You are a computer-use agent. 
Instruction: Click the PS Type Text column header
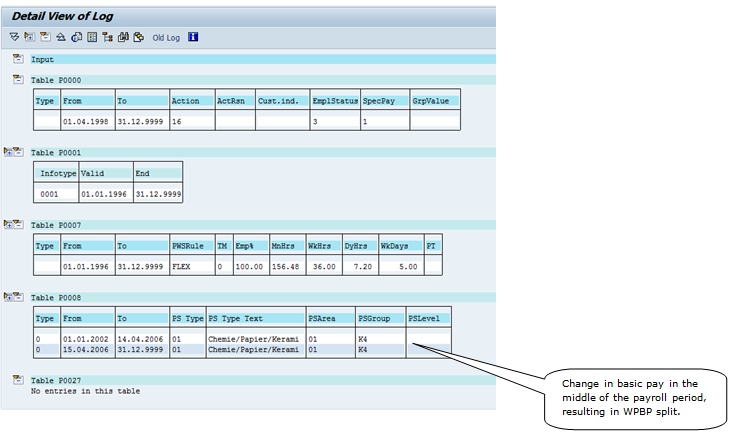coord(254,318)
